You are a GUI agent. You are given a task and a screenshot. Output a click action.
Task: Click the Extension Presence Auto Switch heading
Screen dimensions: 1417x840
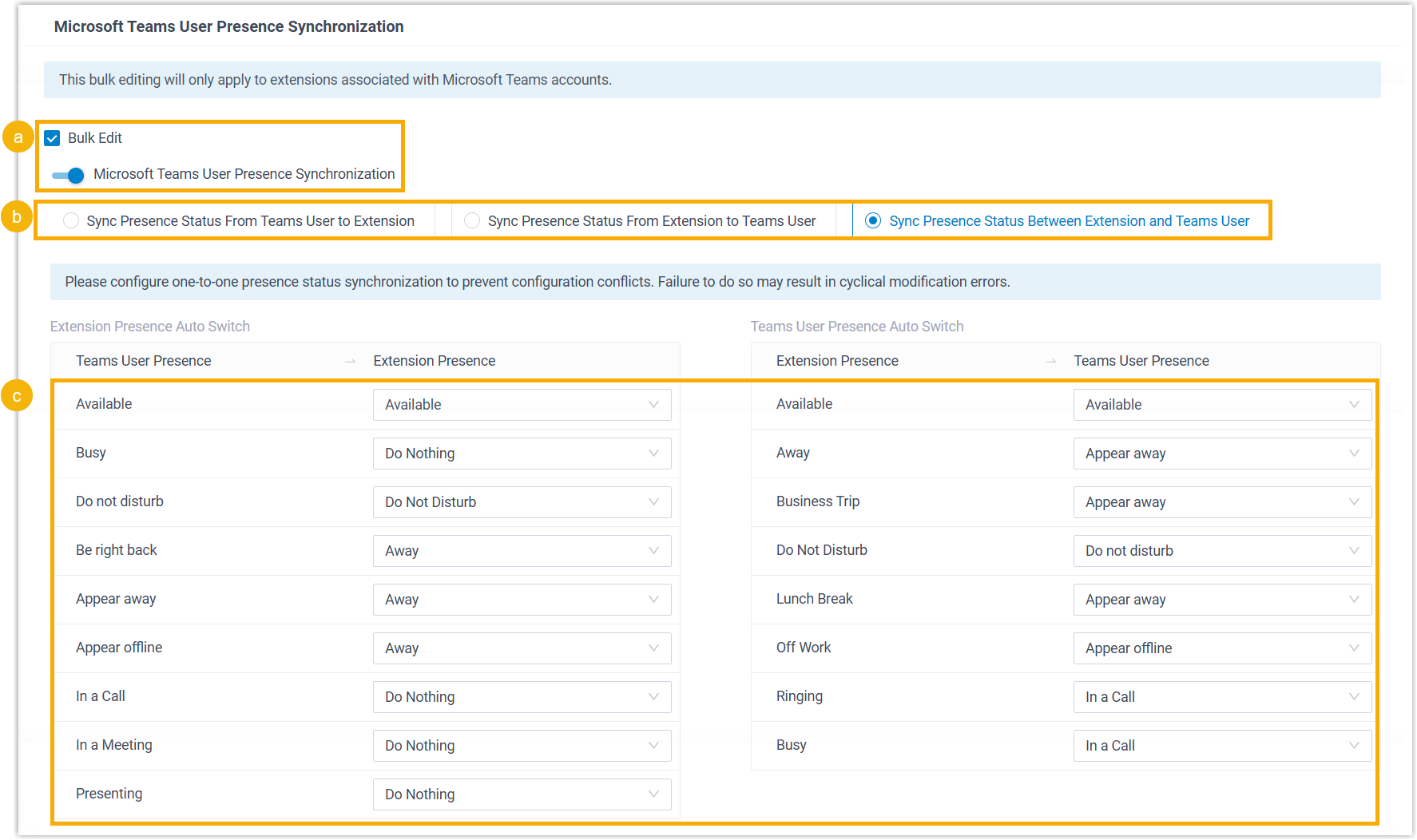pyautogui.click(x=150, y=327)
